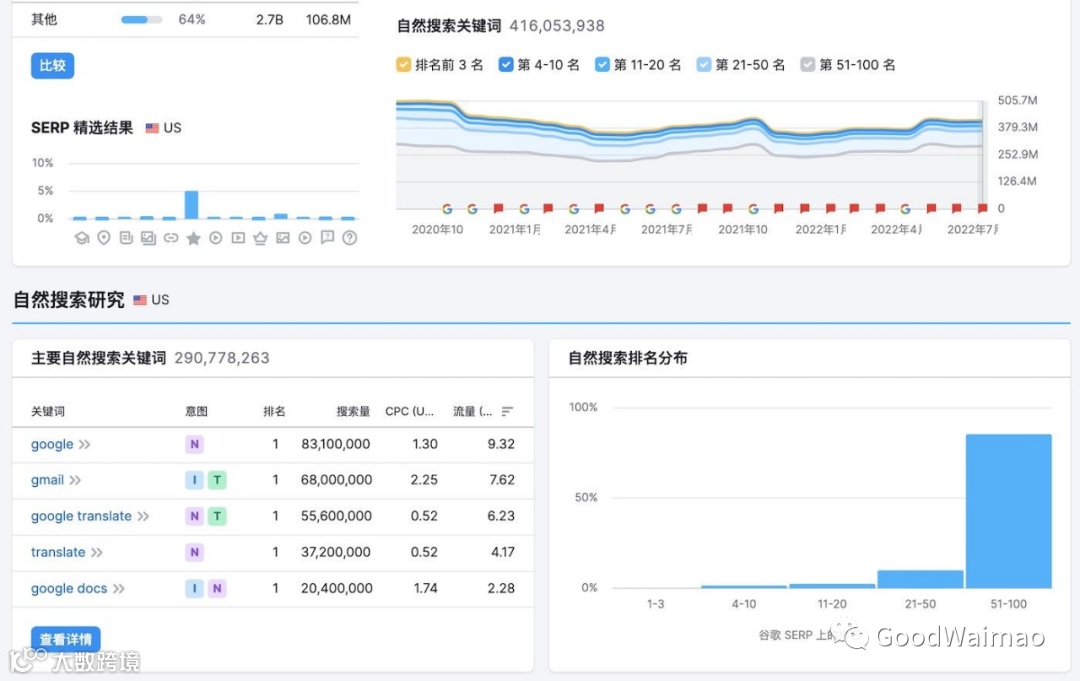Click the local pack map pin icon
The height and width of the screenshot is (681, 1080).
pos(104,238)
